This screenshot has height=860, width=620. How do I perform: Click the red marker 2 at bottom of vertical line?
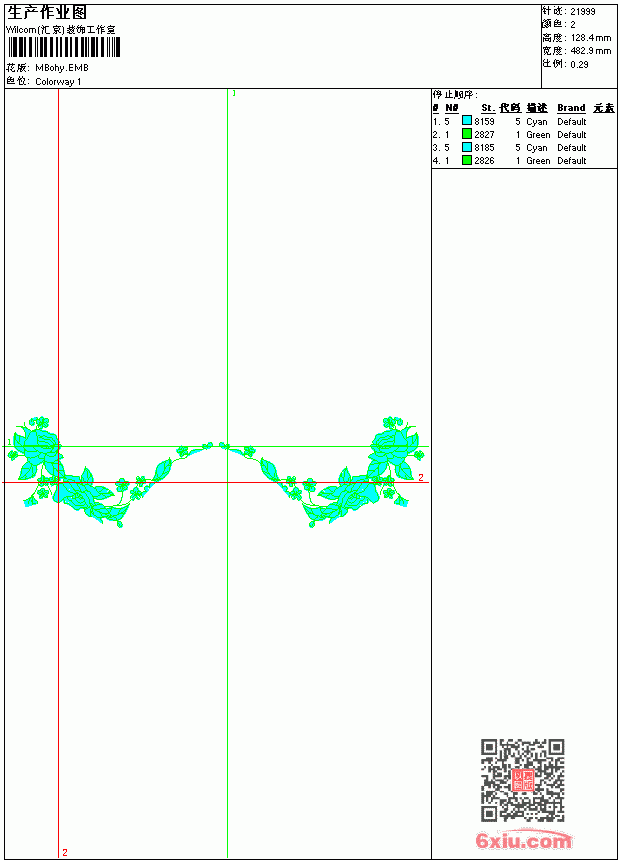tap(65, 852)
